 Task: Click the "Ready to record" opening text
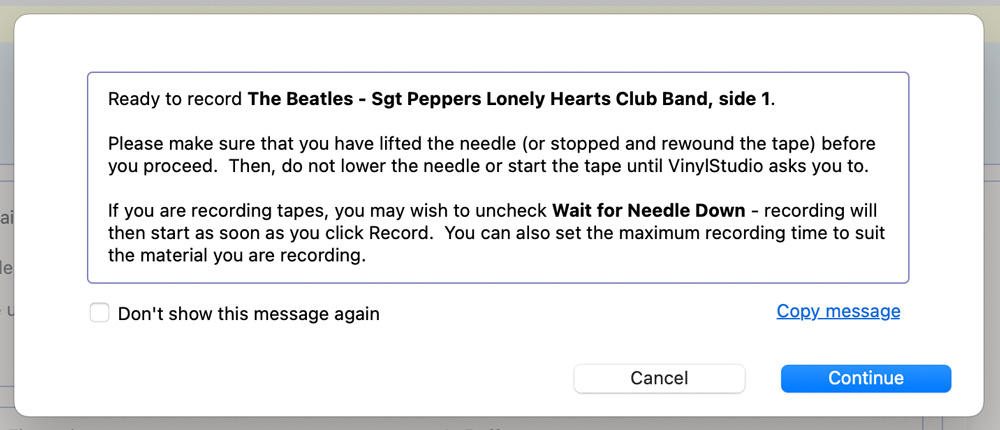[175, 99]
